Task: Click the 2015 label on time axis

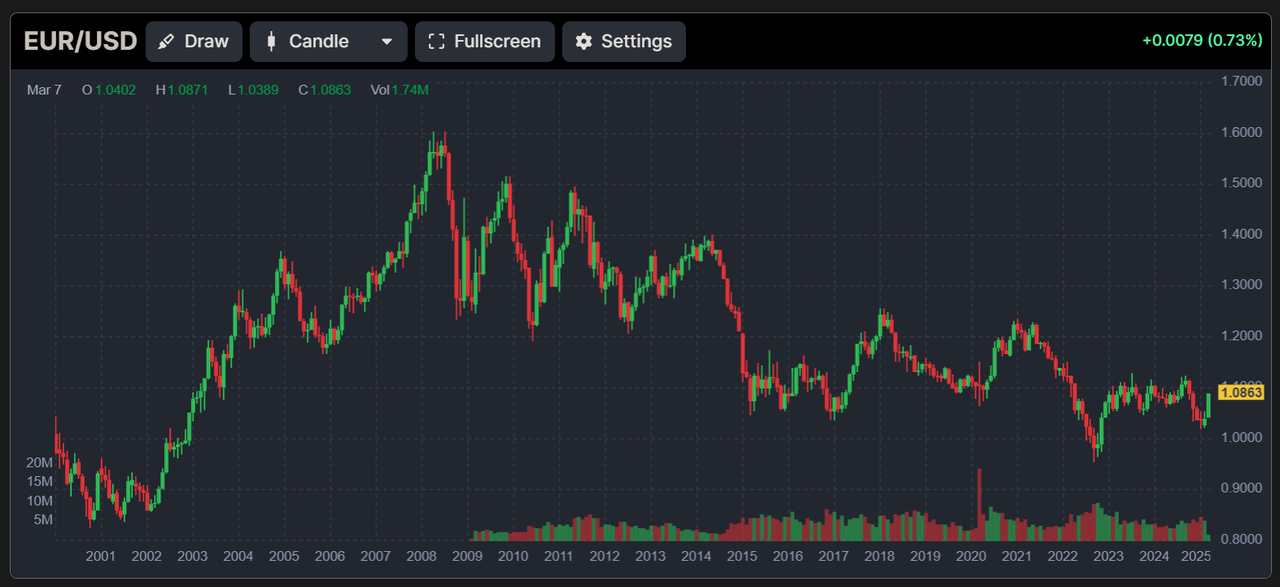Action: click(742, 556)
